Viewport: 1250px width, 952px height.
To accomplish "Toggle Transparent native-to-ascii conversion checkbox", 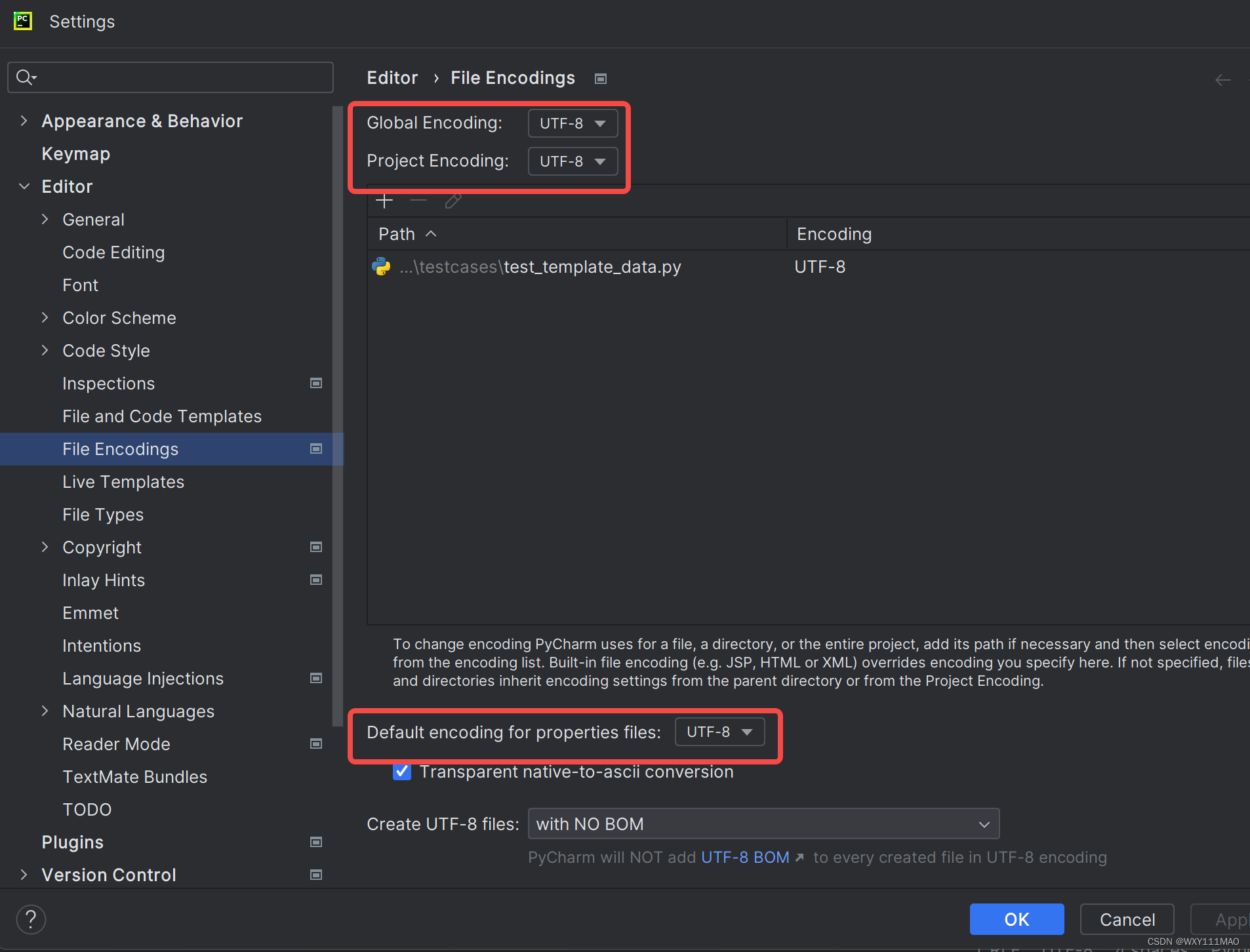I will (x=402, y=772).
